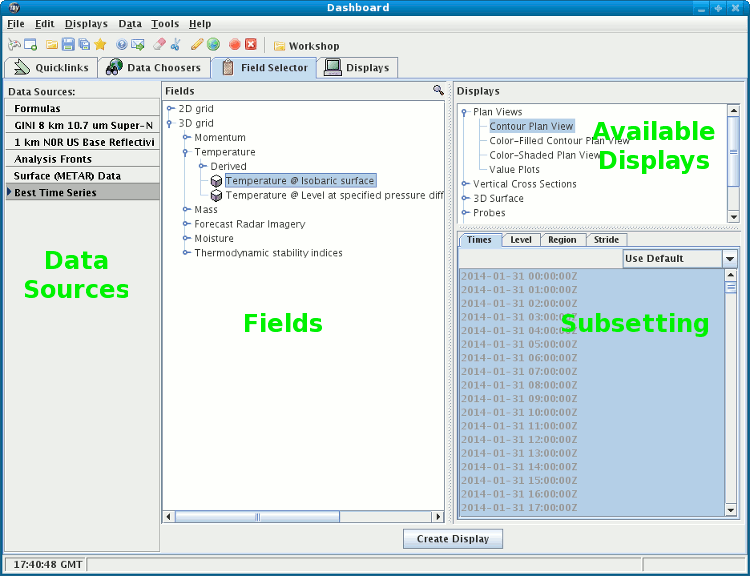This screenshot has width=750, height=576.
Task: Click the pencil edit toolbar icon
Action: click(197, 45)
